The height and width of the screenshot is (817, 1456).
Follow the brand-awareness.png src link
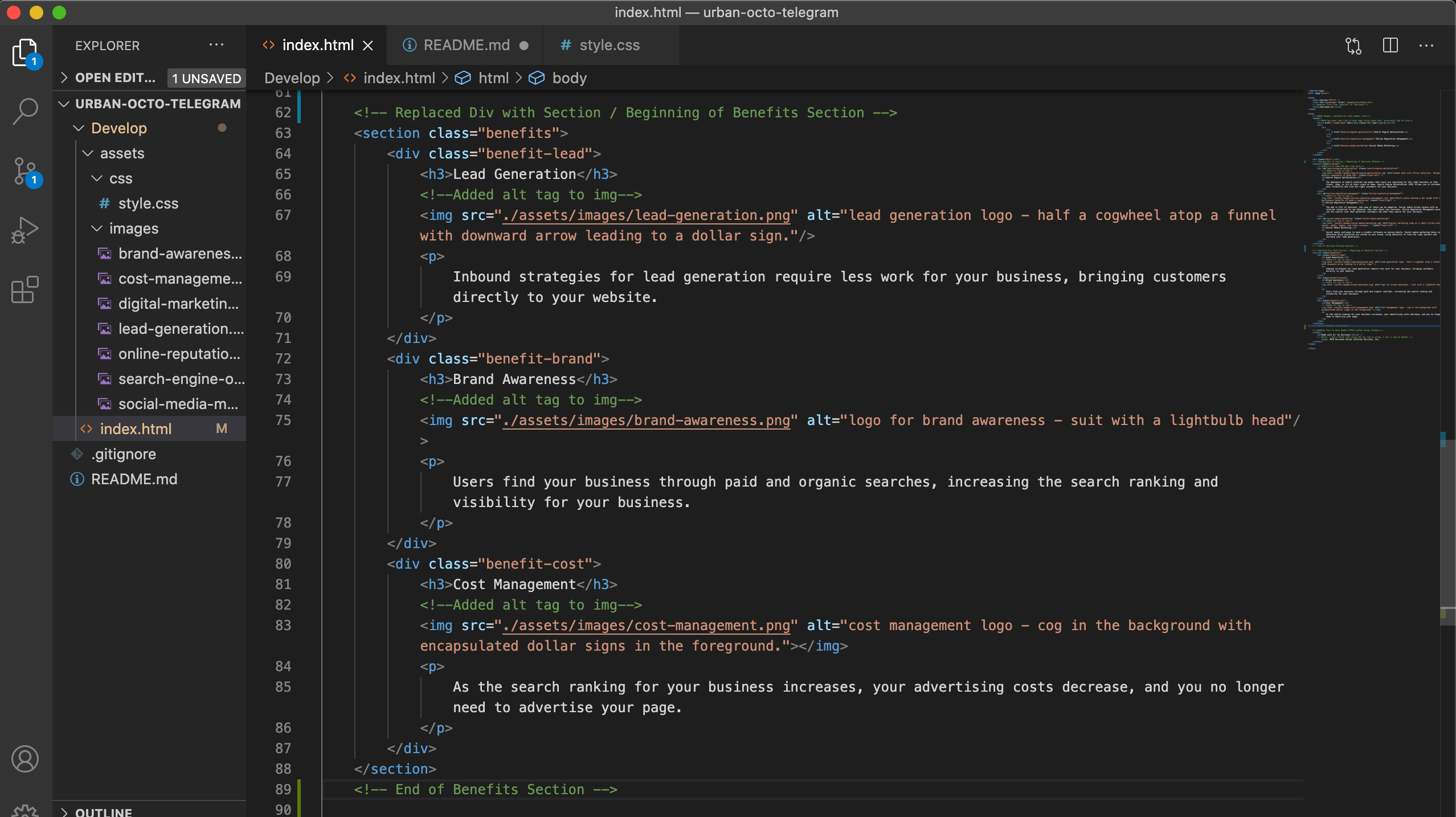click(x=647, y=420)
